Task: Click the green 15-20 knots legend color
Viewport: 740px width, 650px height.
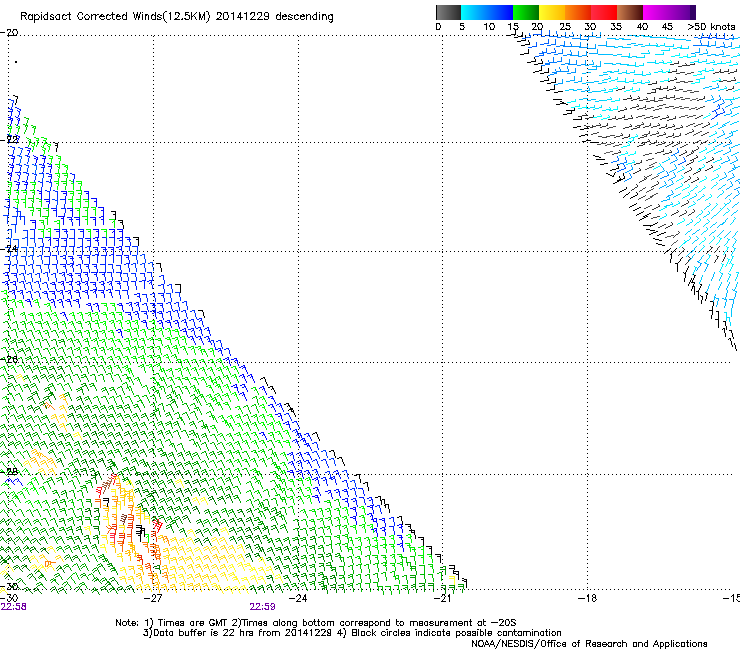Action: (x=526, y=12)
